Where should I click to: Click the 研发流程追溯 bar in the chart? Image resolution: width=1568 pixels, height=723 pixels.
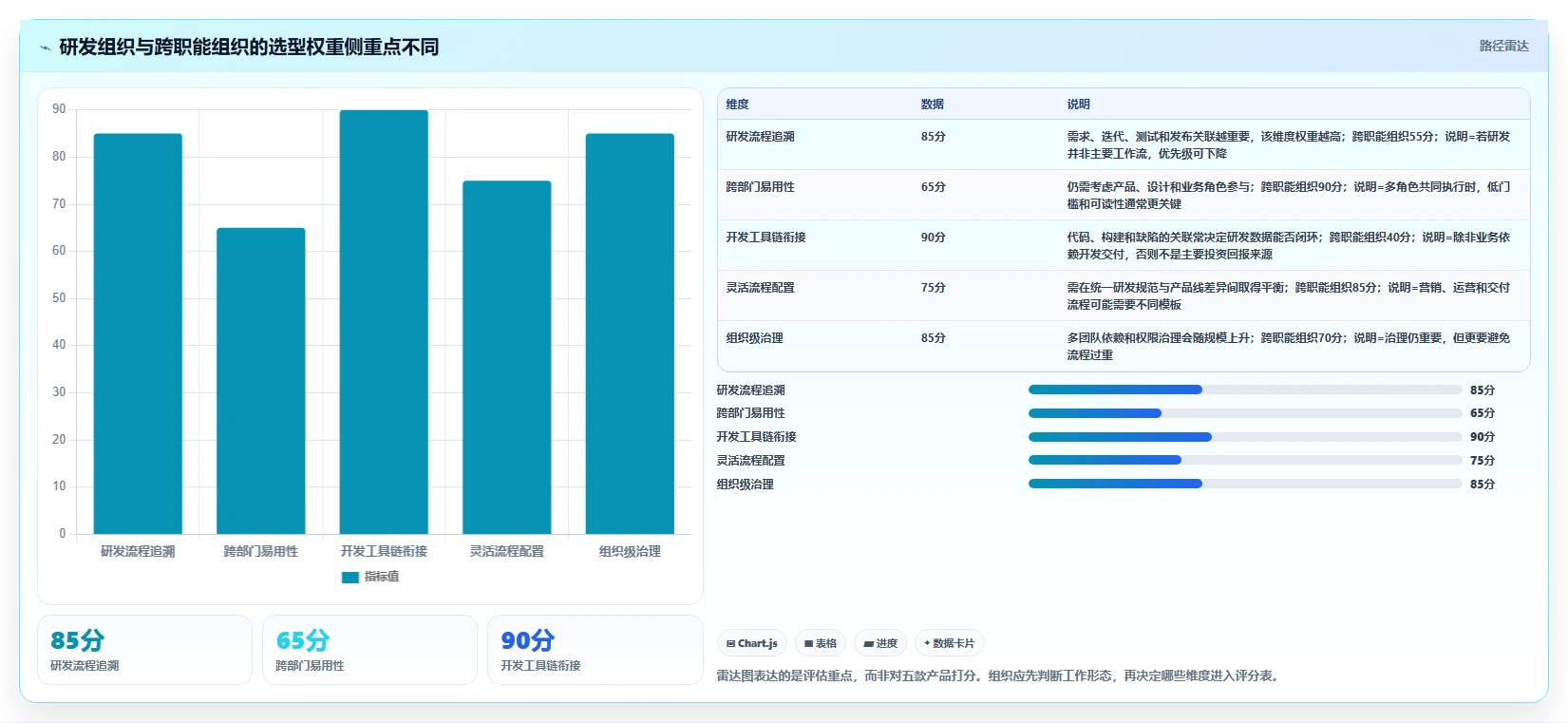point(138,333)
